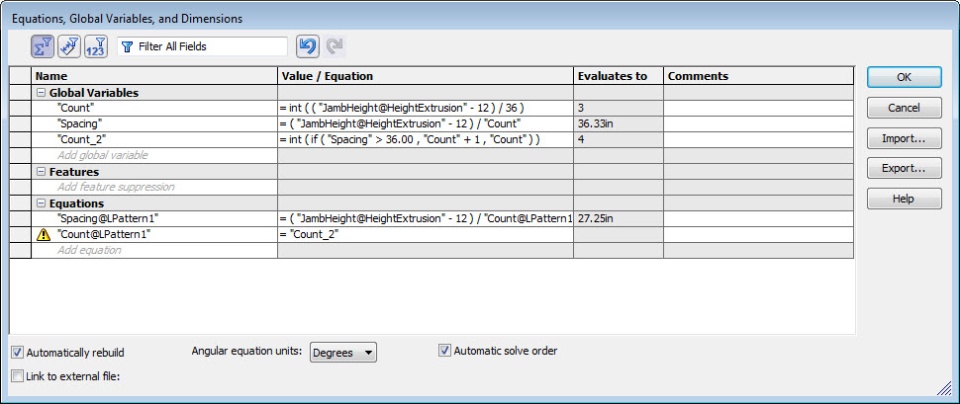The height and width of the screenshot is (404, 960).
Task: Collapse the Global Variables section
Action: click(41, 93)
